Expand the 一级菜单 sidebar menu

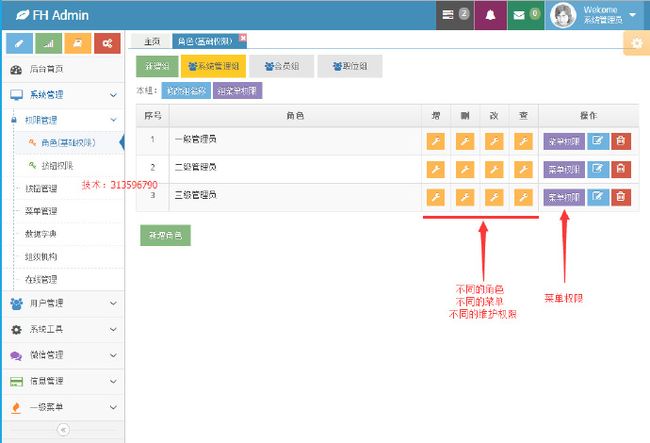(x=63, y=407)
